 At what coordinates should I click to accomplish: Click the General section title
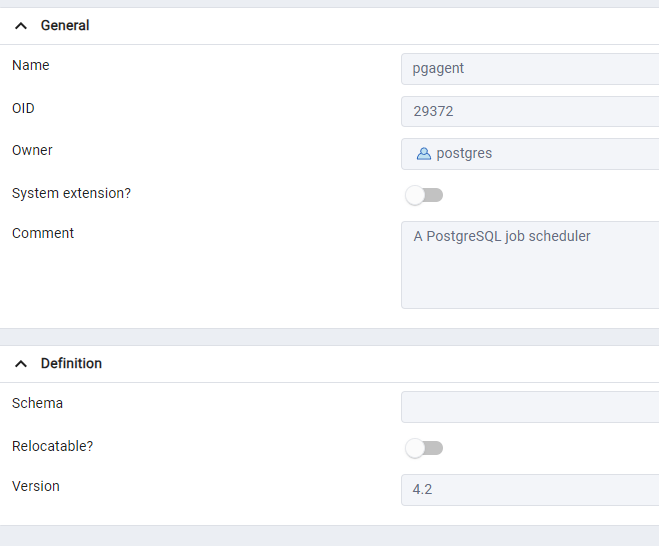[x=65, y=26]
